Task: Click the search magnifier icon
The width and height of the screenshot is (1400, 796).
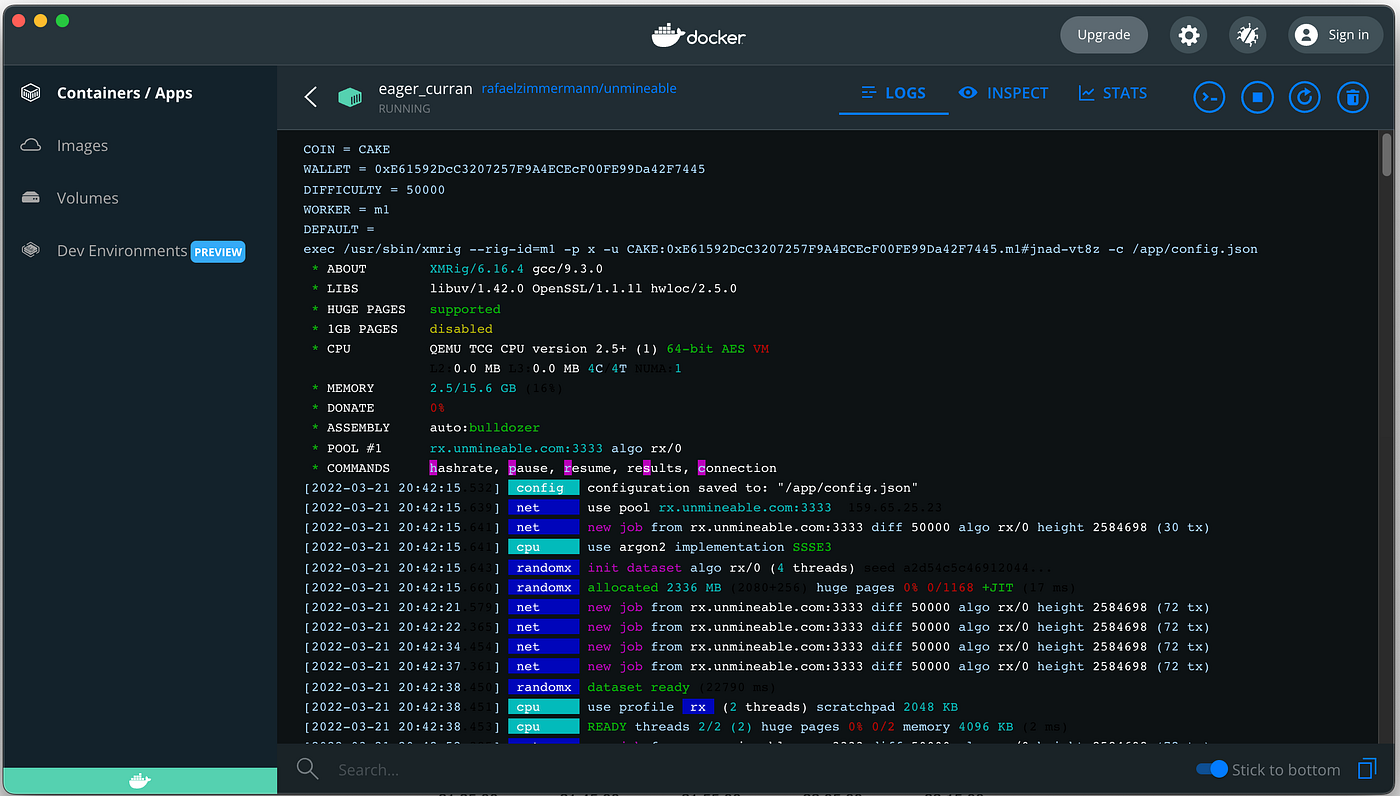Action: pos(308,769)
